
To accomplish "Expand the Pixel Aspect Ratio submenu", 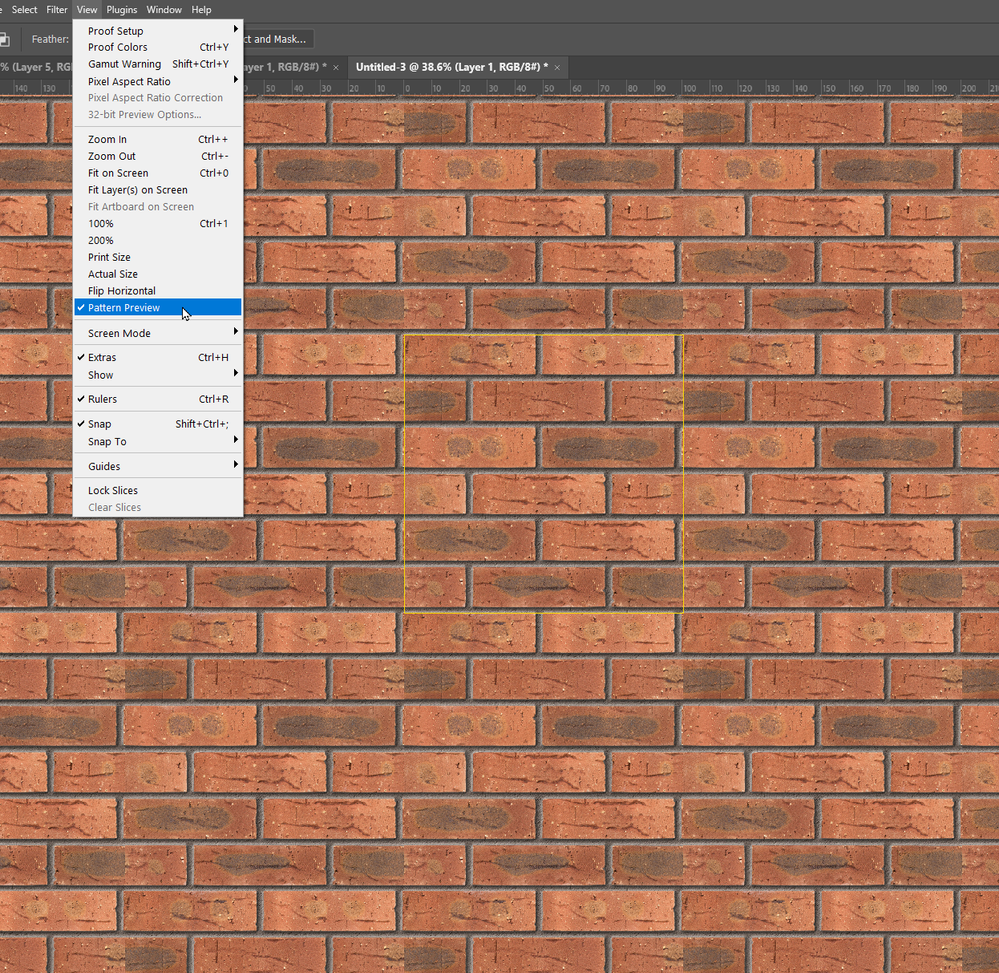I will coord(158,81).
